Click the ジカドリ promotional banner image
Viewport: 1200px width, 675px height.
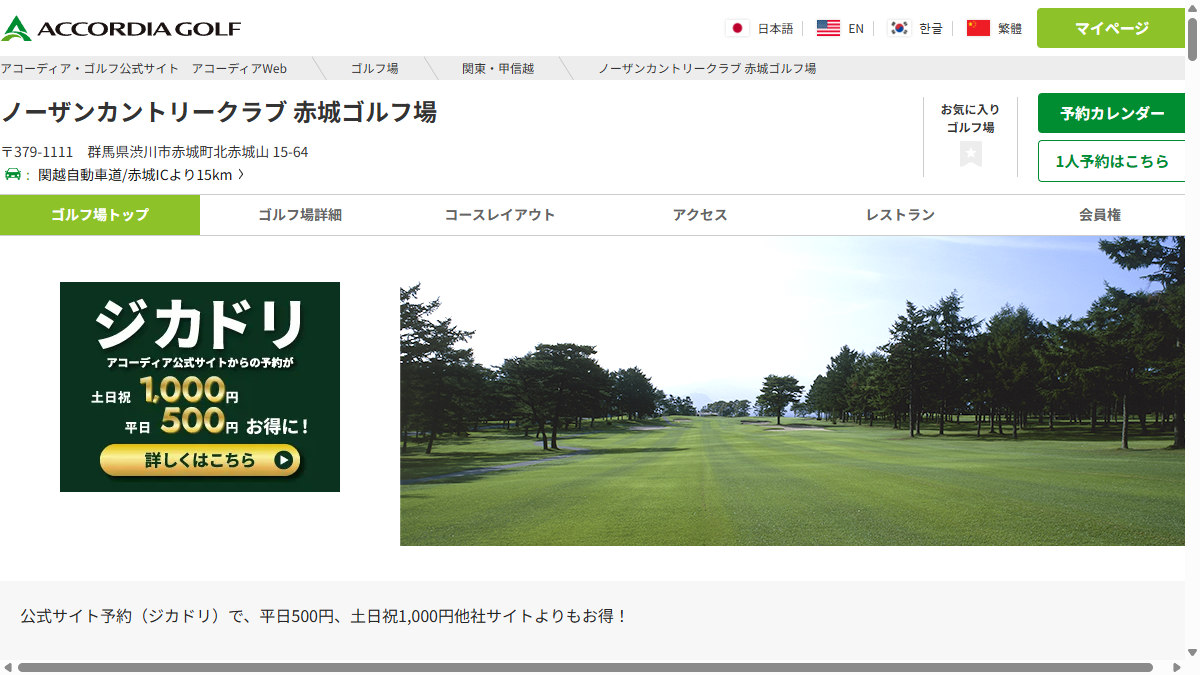(200, 387)
